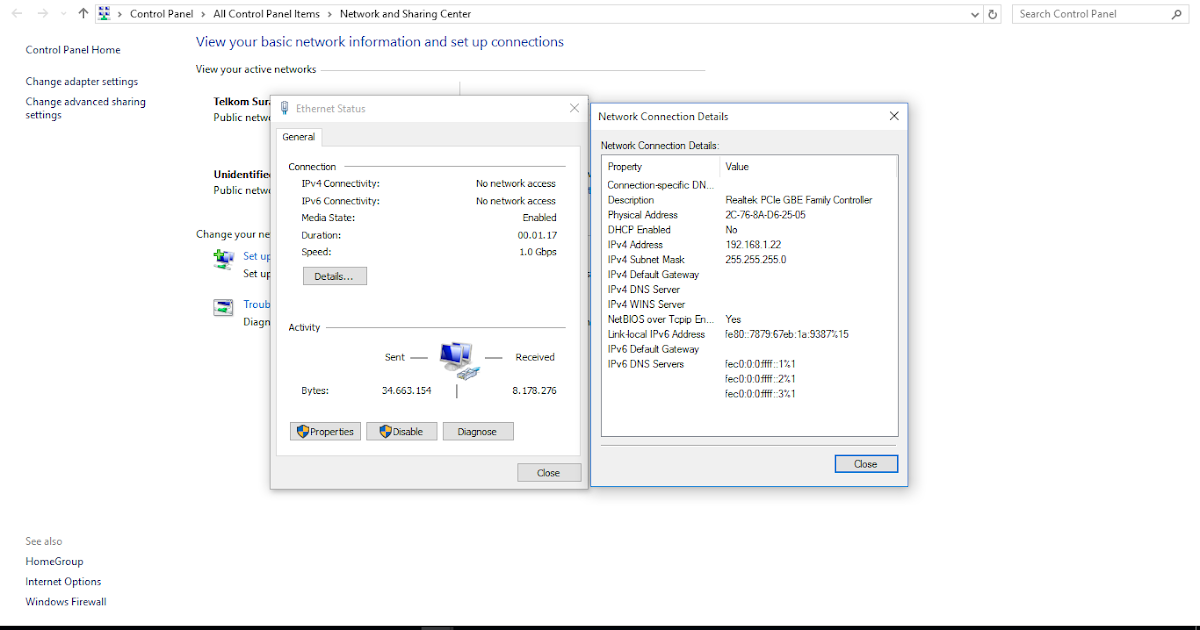
Task: Open HomeGroup settings
Action: click(54, 561)
